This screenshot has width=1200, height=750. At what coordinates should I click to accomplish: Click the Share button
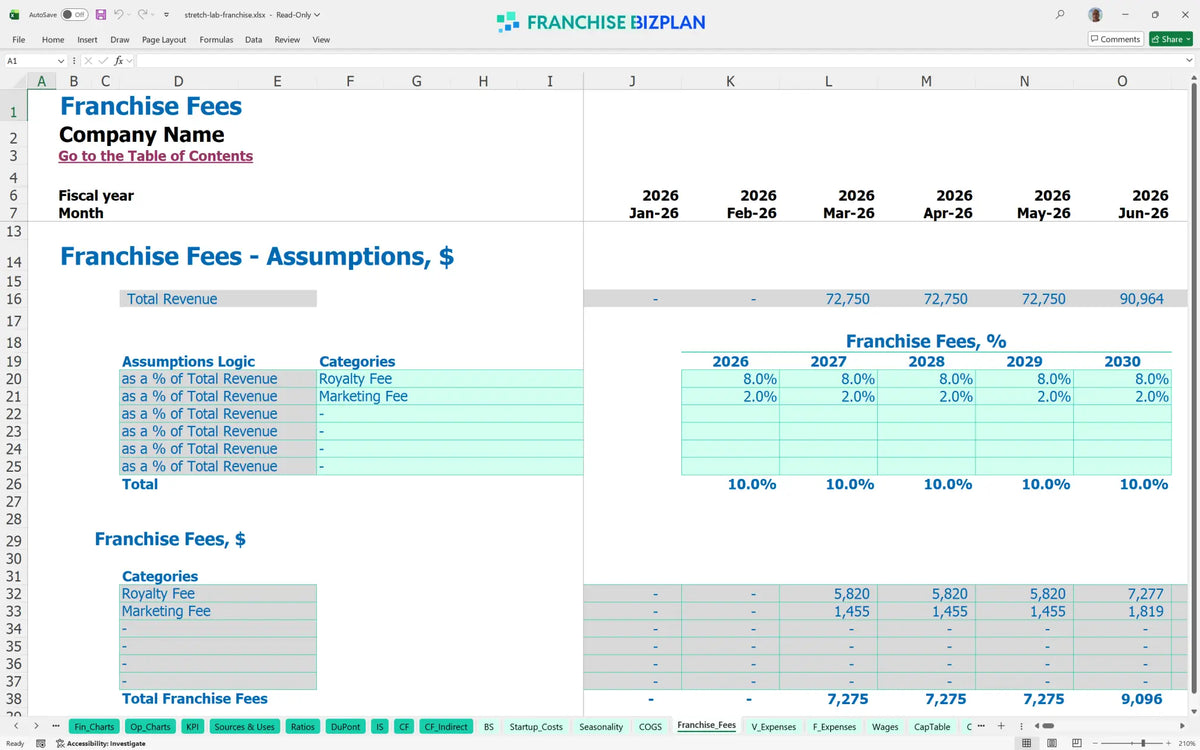coord(1170,39)
